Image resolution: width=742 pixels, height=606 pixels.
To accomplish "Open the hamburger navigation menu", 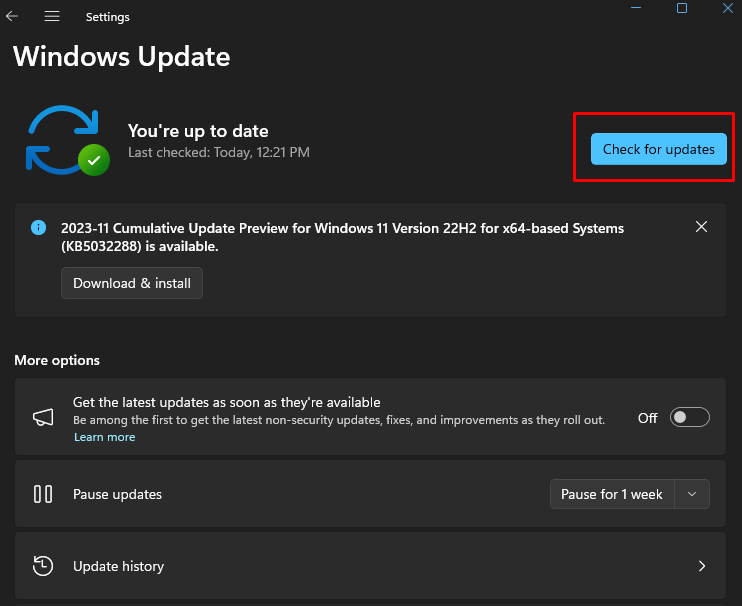I will [52, 16].
